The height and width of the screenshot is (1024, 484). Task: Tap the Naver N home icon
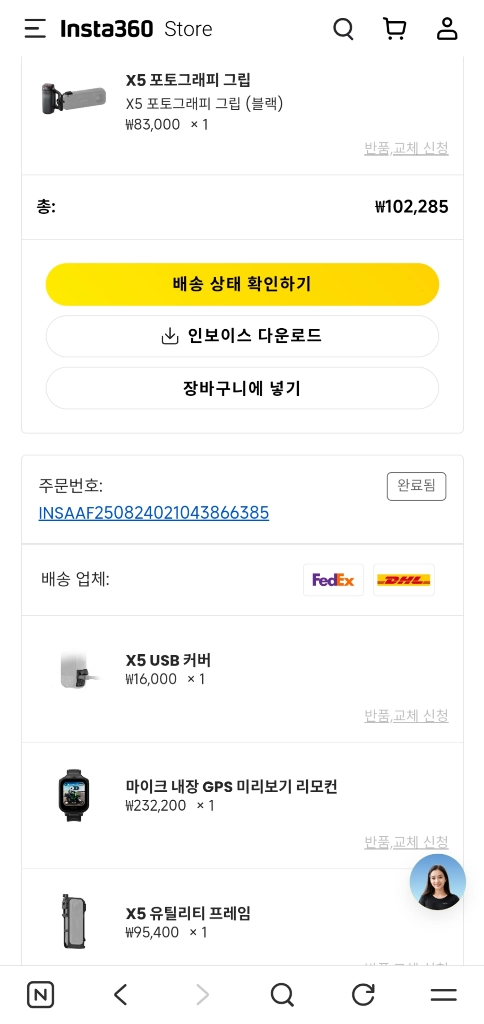[40, 995]
